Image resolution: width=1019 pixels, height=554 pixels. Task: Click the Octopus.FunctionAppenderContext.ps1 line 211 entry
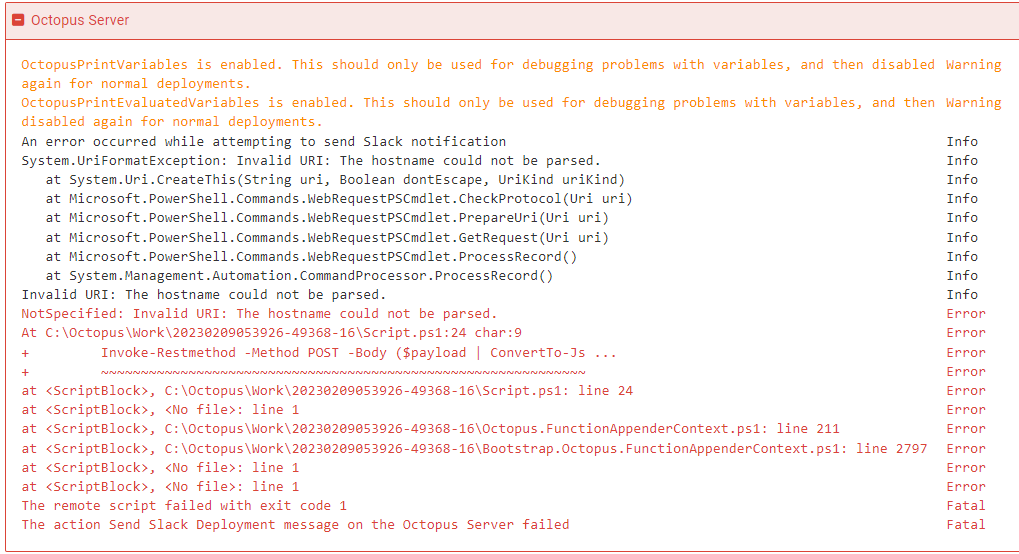430,429
